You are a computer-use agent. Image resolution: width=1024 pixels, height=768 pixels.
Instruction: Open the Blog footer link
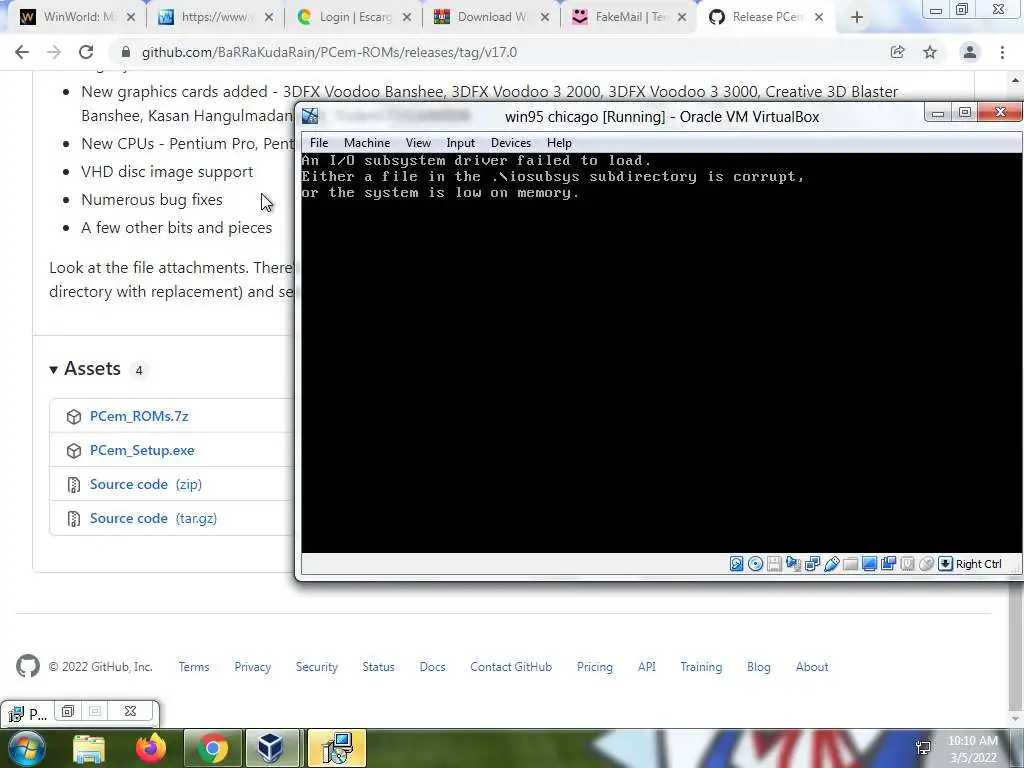tap(759, 667)
